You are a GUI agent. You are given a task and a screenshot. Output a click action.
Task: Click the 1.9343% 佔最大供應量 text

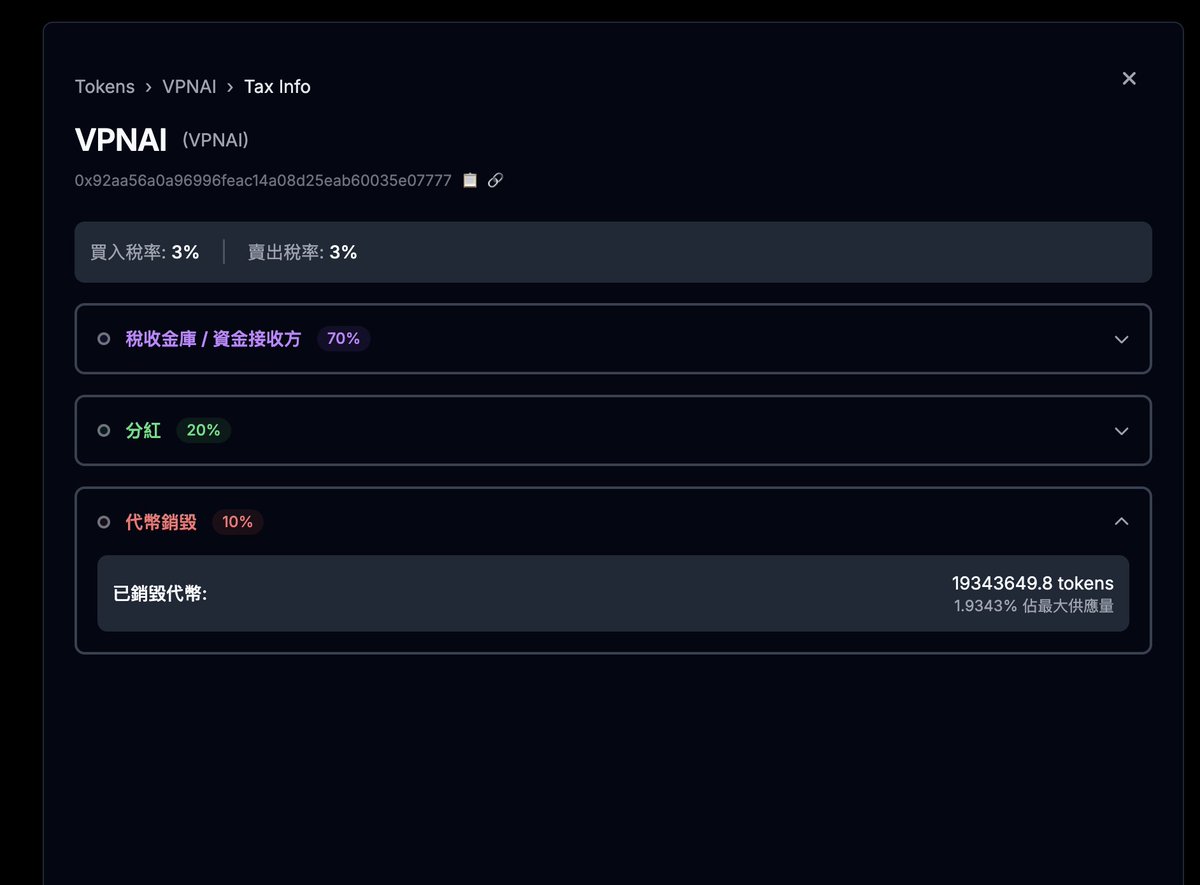[1034, 606]
